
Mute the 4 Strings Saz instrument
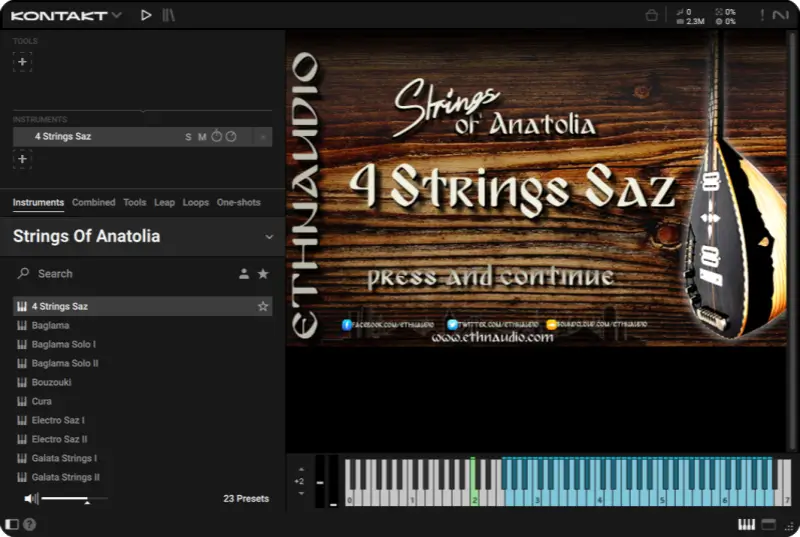coord(202,137)
